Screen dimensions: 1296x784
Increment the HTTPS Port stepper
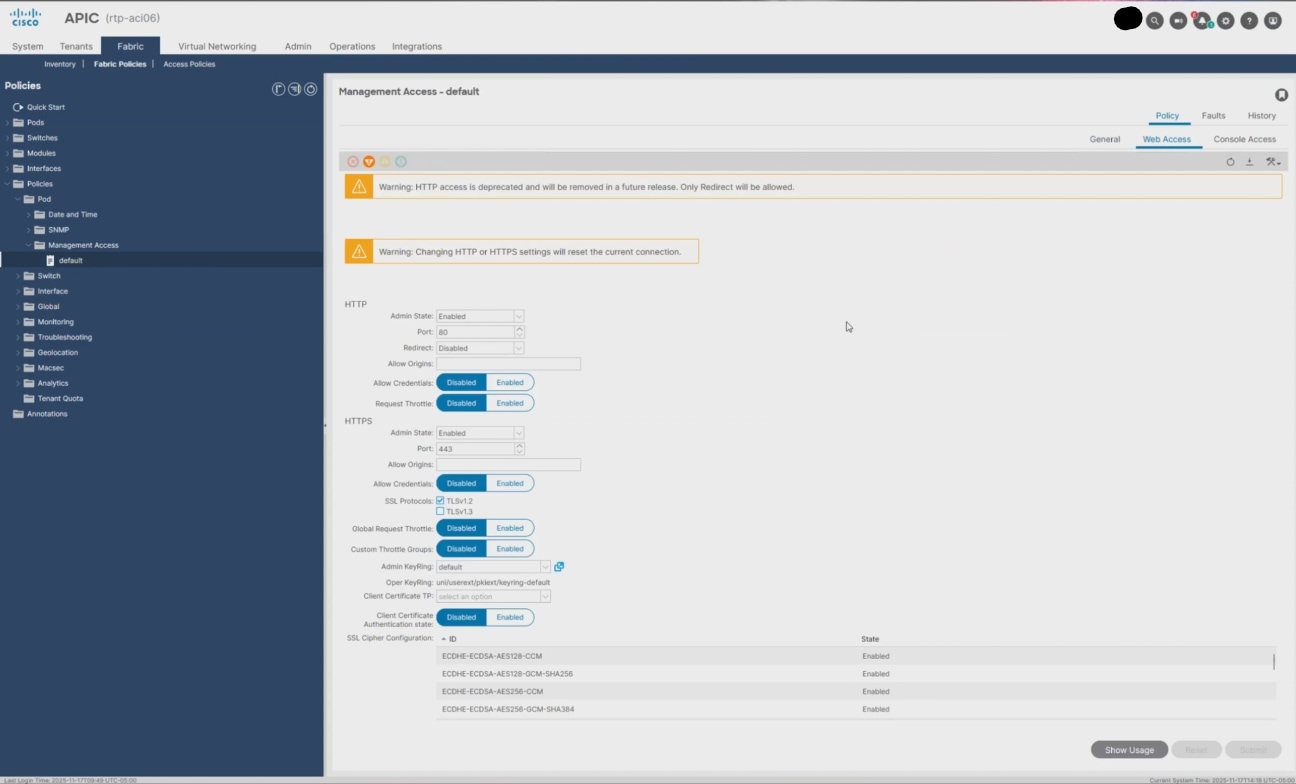coord(517,445)
